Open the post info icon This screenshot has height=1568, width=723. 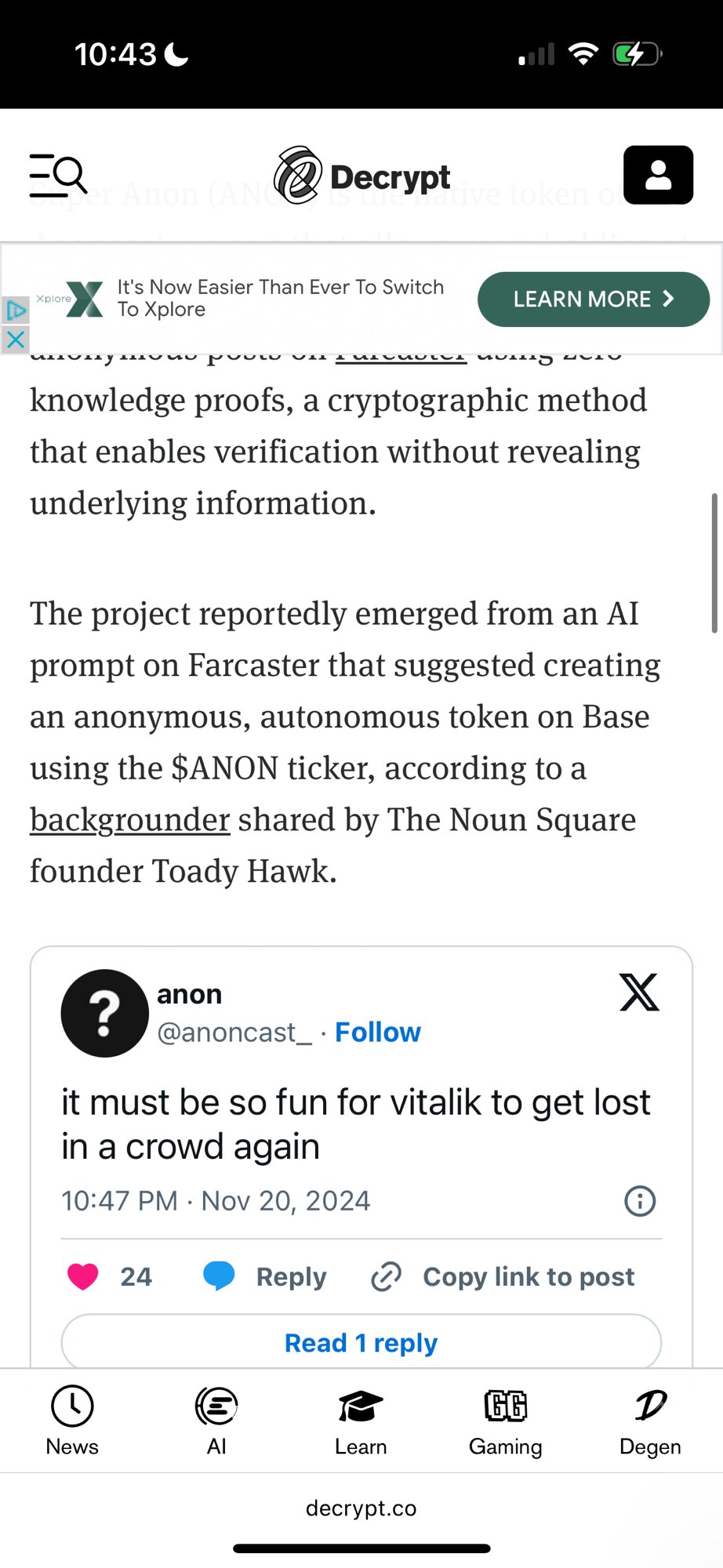point(639,1200)
